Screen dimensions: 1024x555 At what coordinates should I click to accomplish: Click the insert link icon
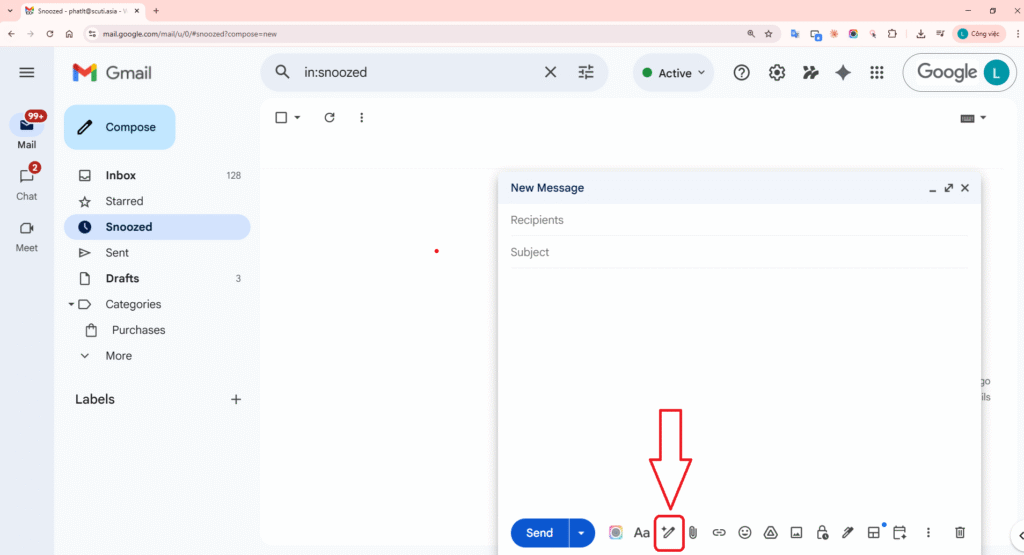coord(719,533)
